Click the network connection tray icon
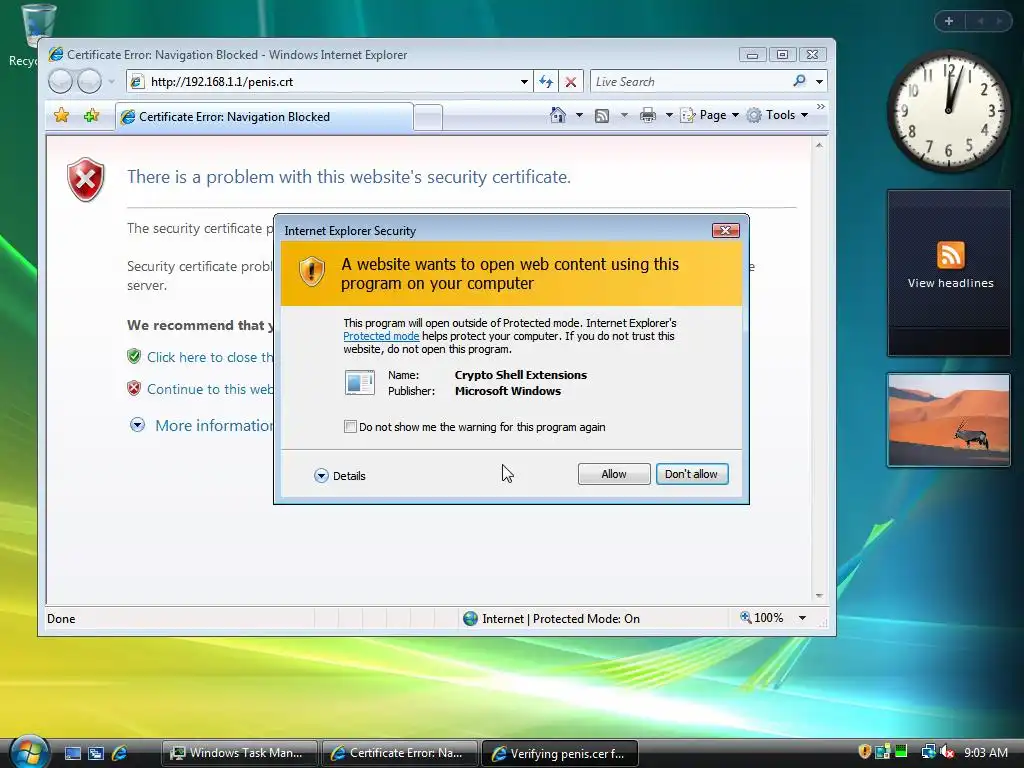The height and width of the screenshot is (768, 1024). click(x=928, y=752)
